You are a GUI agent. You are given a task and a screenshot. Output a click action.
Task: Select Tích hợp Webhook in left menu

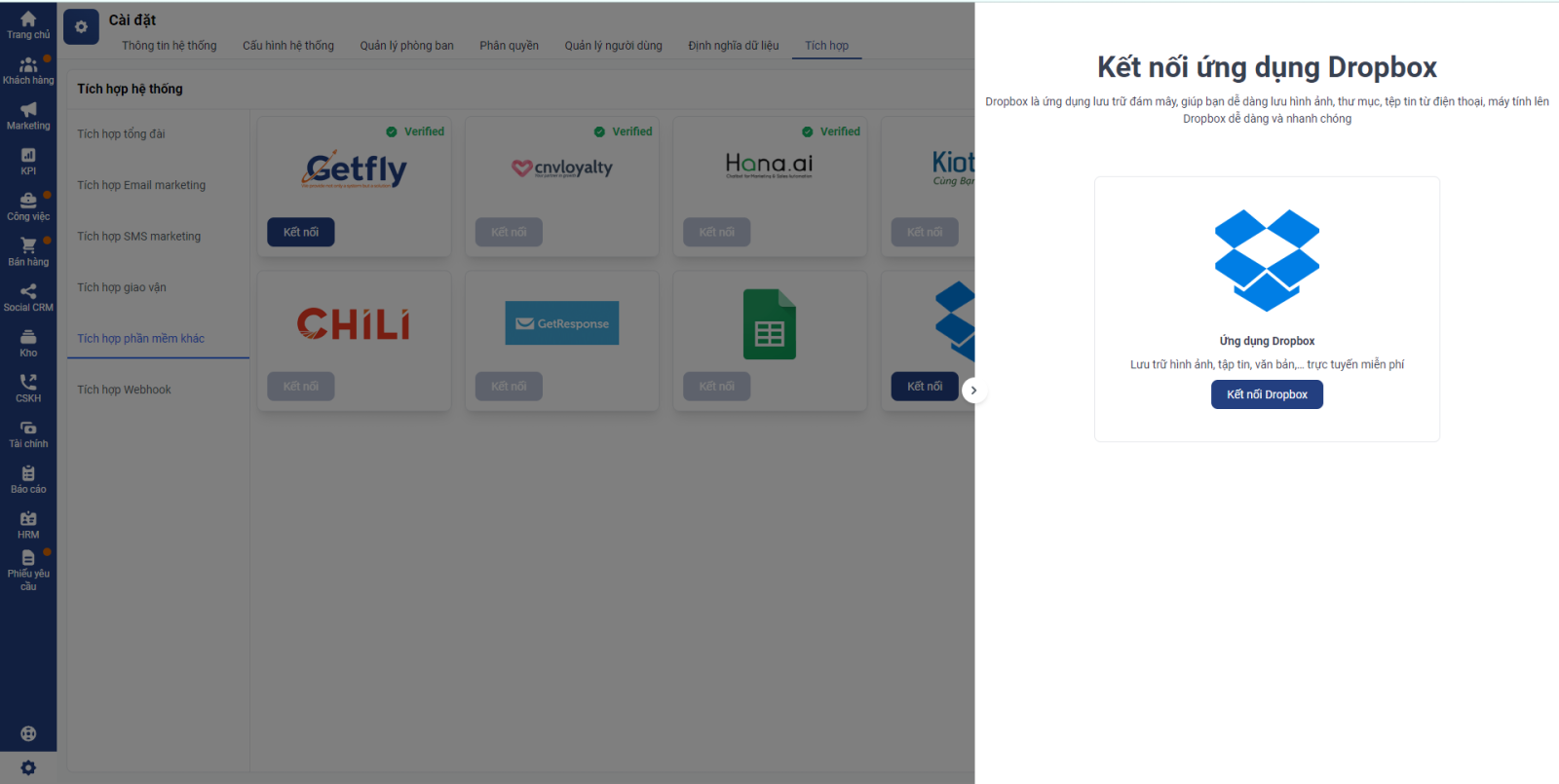click(124, 390)
